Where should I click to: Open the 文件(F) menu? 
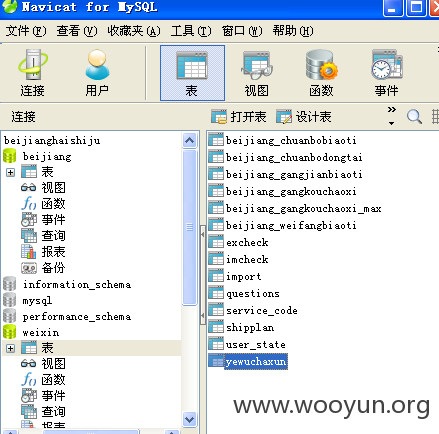[26, 31]
